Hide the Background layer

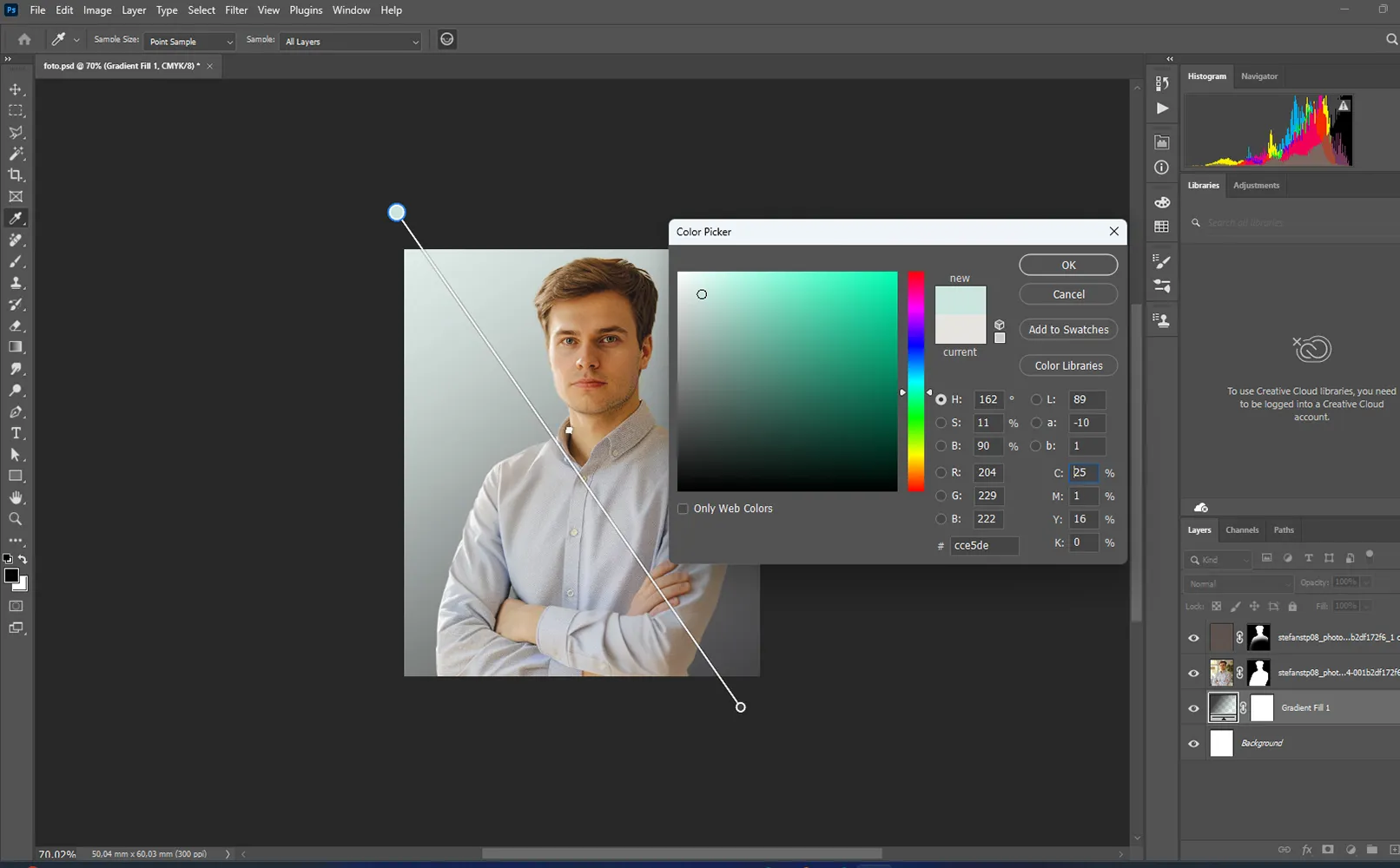pyautogui.click(x=1193, y=744)
